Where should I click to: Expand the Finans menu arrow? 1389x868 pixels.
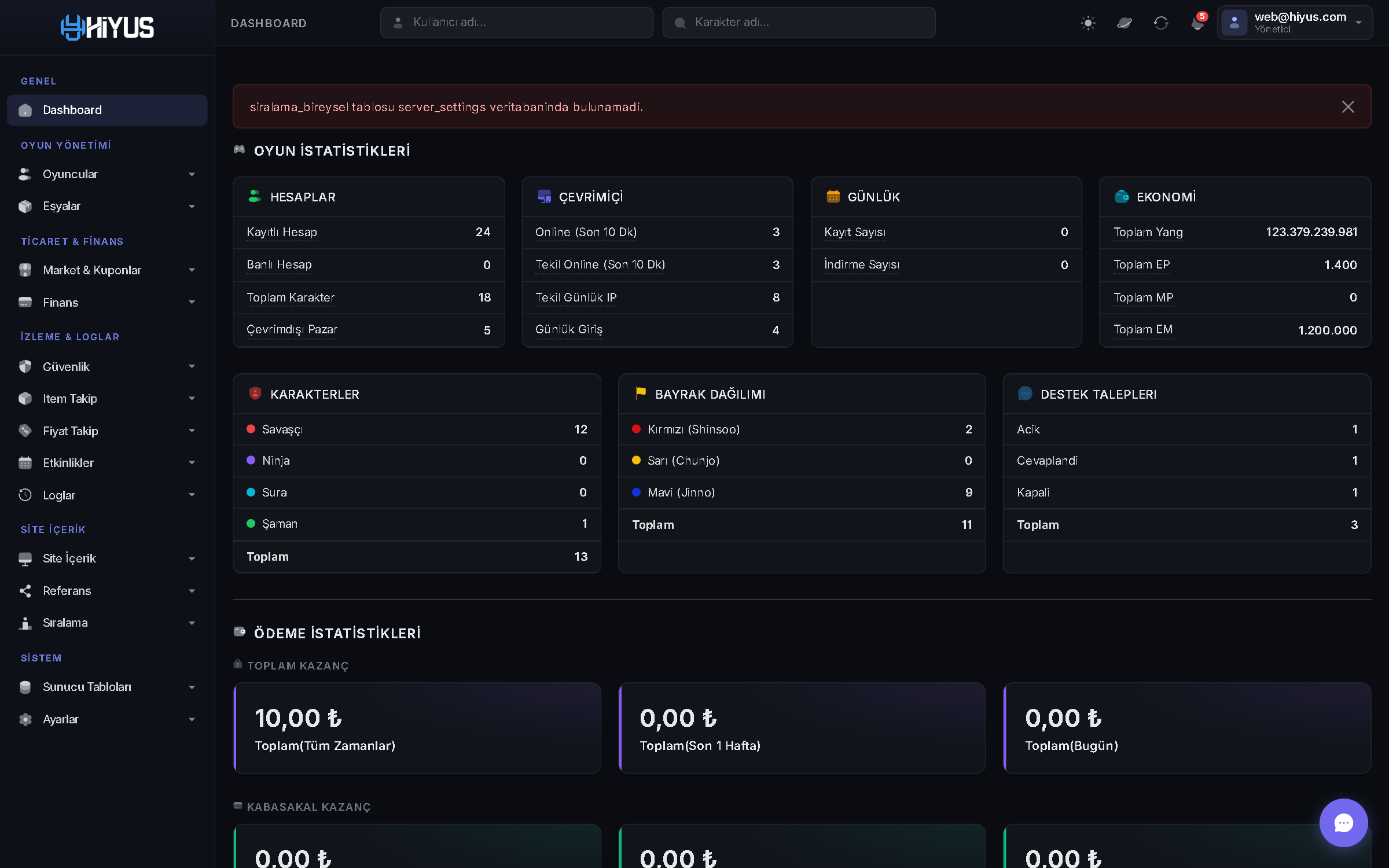point(192,302)
